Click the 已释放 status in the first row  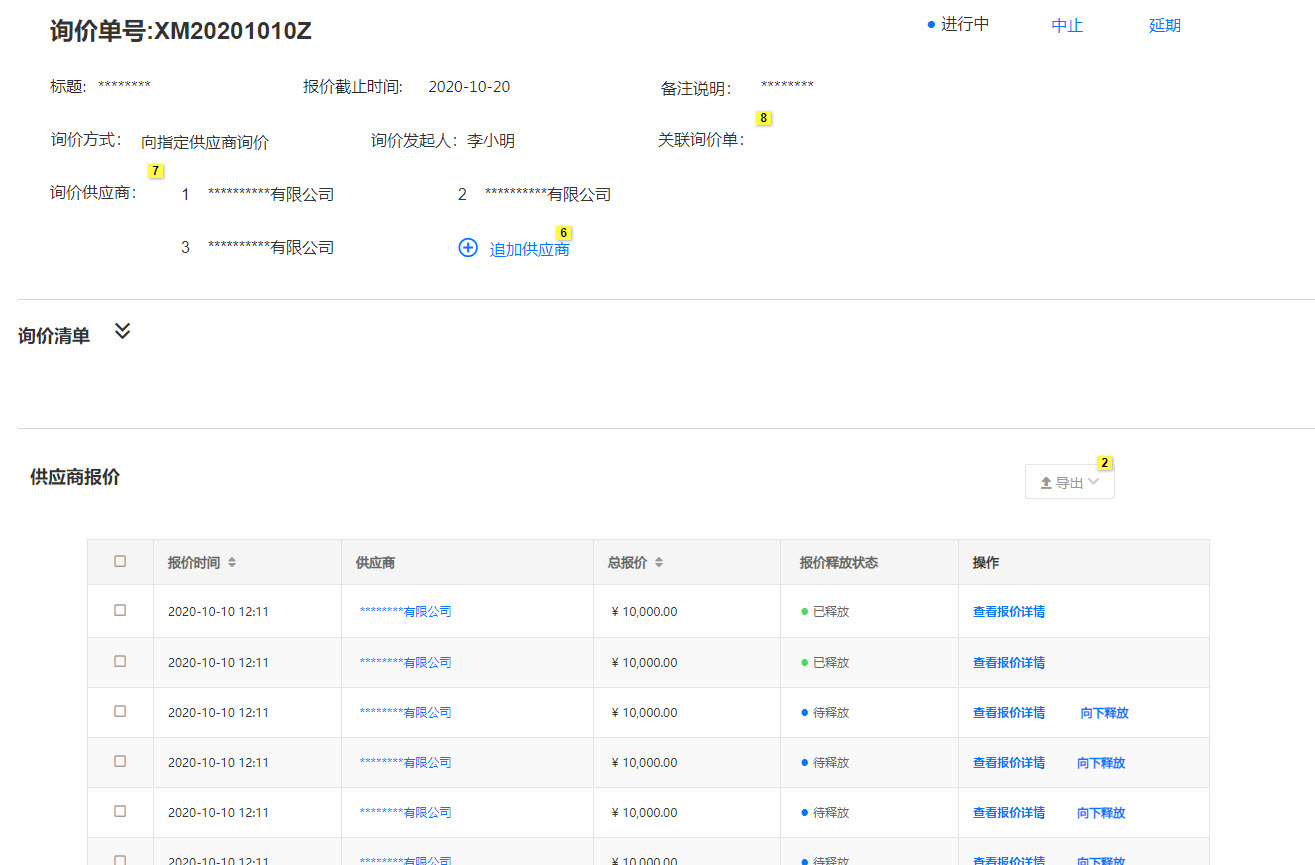click(x=825, y=612)
